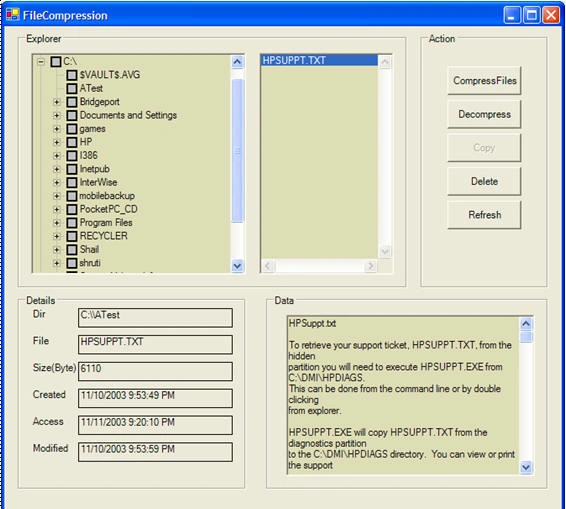This screenshot has height=509, width=566.
Task: Close the FileCompression window
Action: tap(551, 15)
